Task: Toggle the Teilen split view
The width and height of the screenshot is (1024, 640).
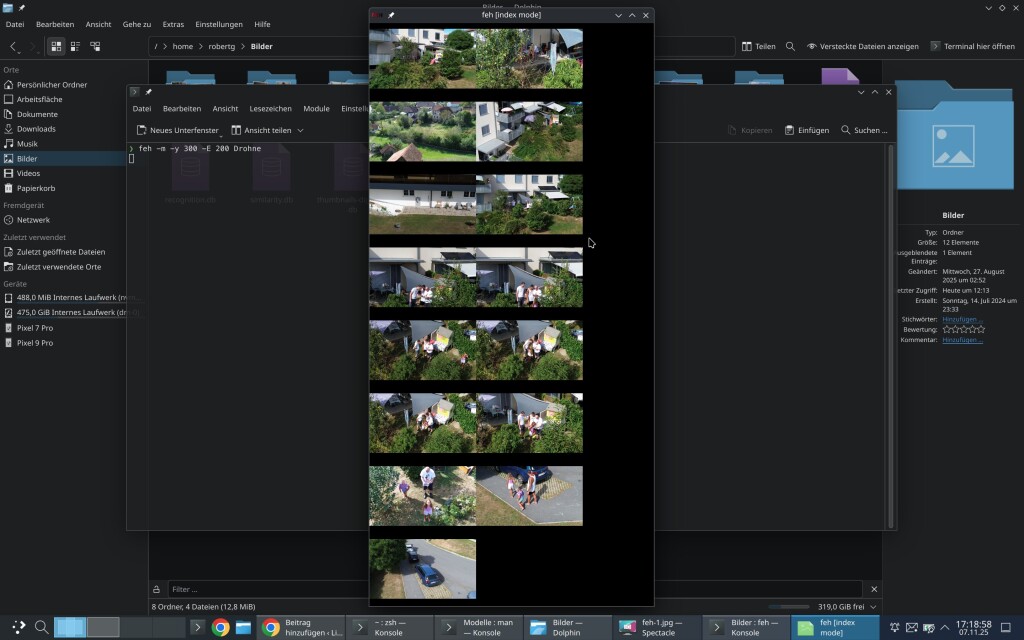Action: (758, 46)
